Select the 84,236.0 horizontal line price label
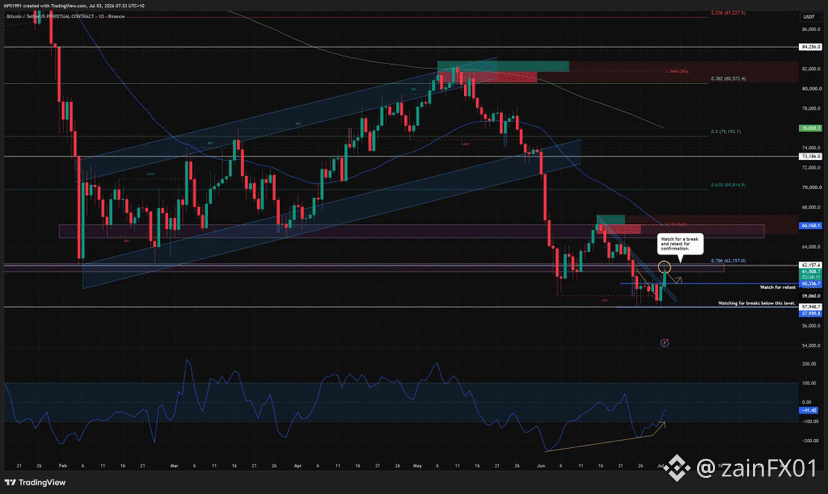828x494 pixels. click(811, 47)
